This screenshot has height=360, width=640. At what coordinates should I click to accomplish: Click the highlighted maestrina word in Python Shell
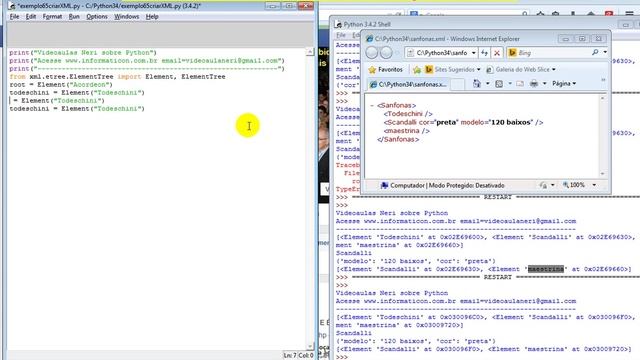pos(546,269)
